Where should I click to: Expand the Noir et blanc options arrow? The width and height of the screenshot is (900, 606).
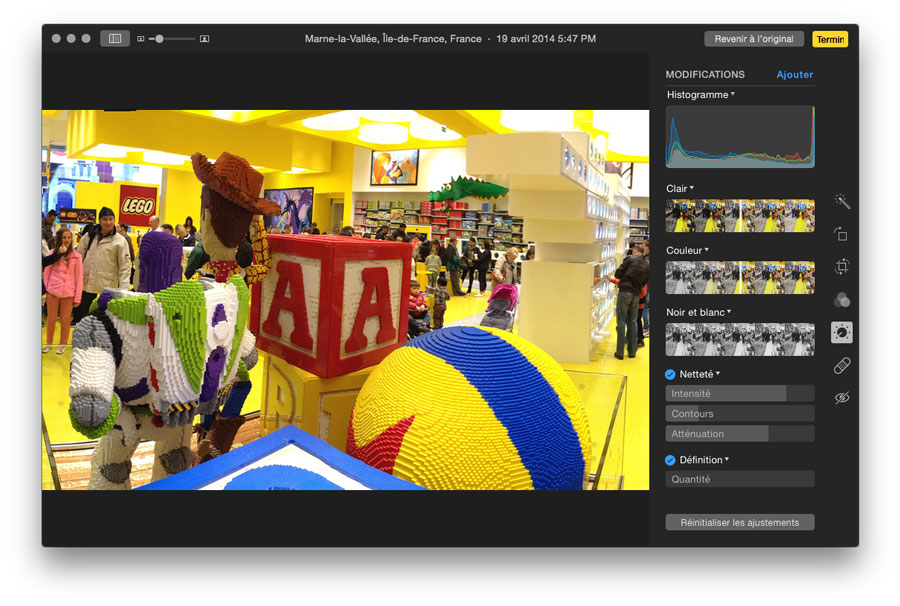click(x=729, y=312)
